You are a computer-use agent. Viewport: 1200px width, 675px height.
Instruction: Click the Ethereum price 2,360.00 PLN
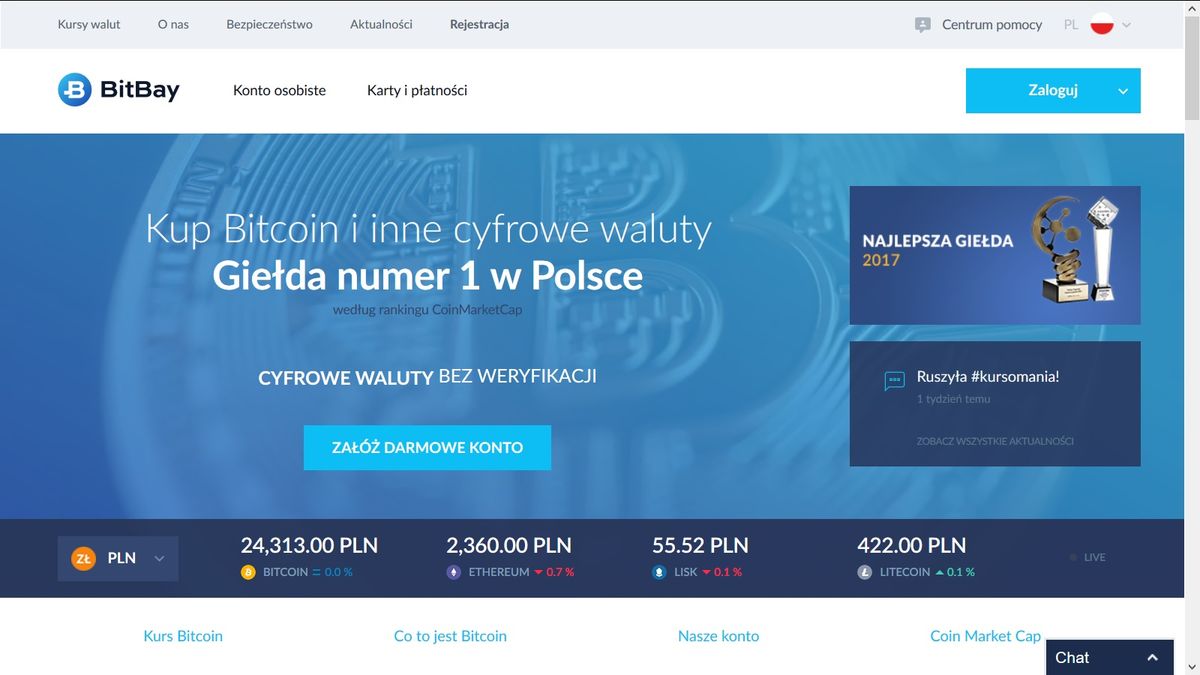(509, 545)
